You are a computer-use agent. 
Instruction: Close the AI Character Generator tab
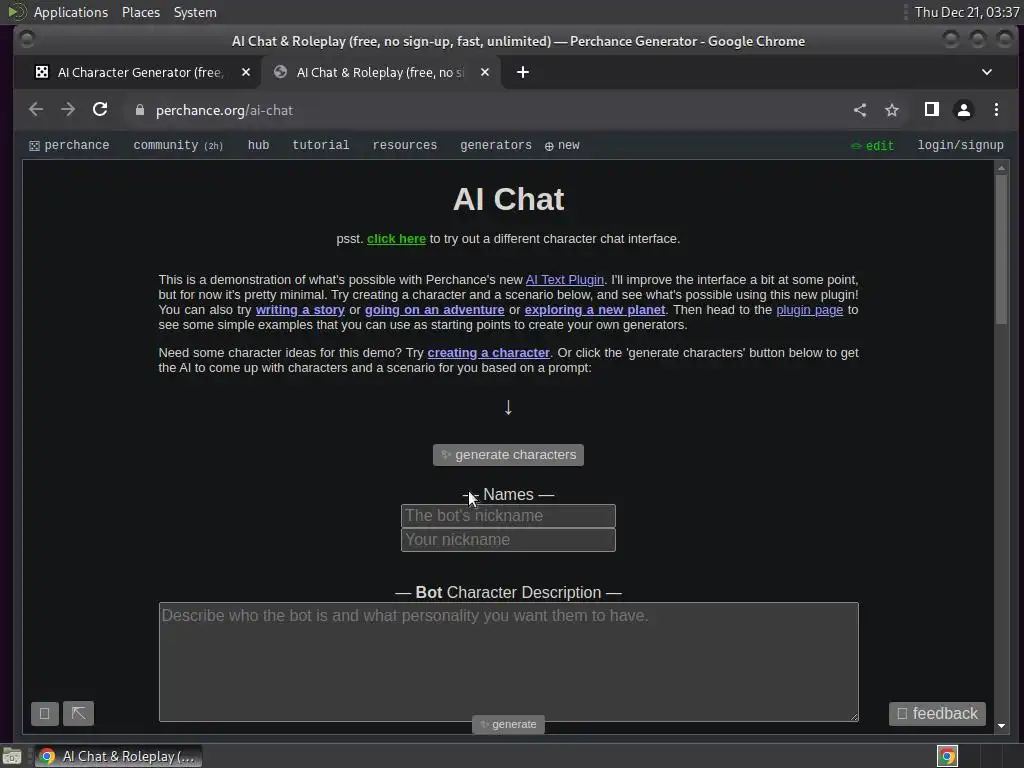pyautogui.click(x=246, y=72)
